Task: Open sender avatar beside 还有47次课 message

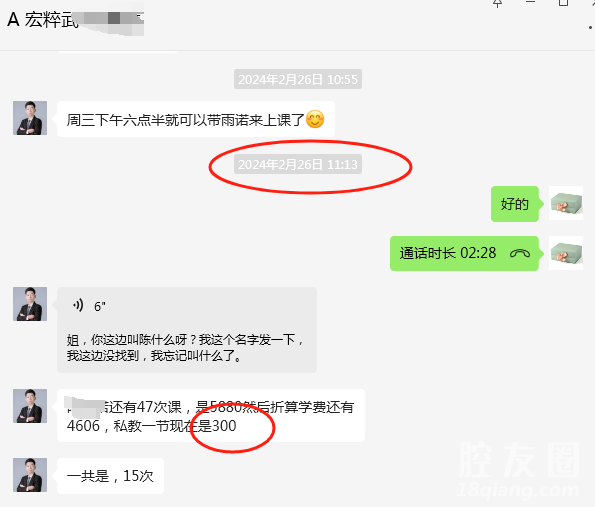Action: click(30, 406)
